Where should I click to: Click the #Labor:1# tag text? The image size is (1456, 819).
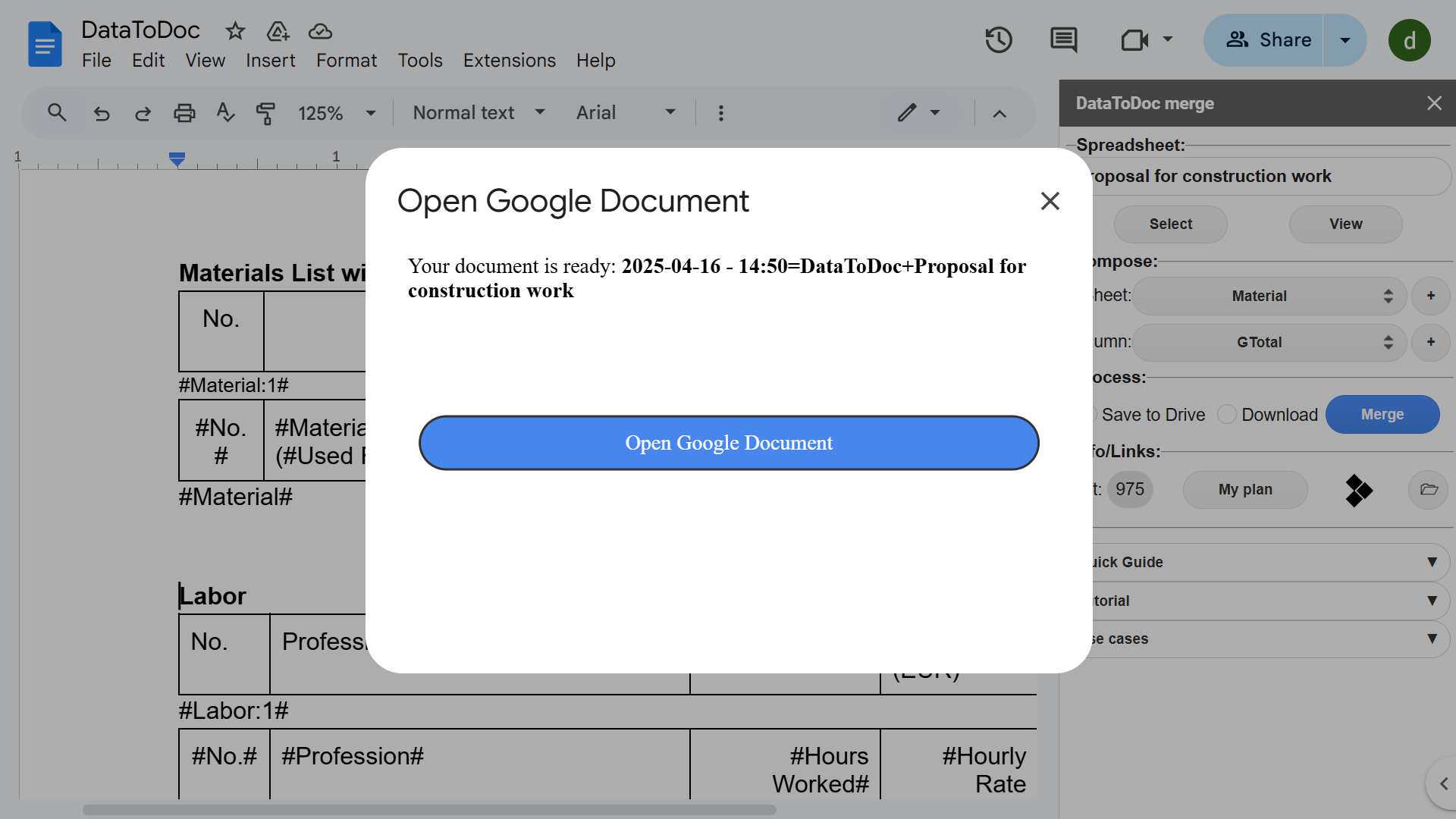click(x=234, y=711)
